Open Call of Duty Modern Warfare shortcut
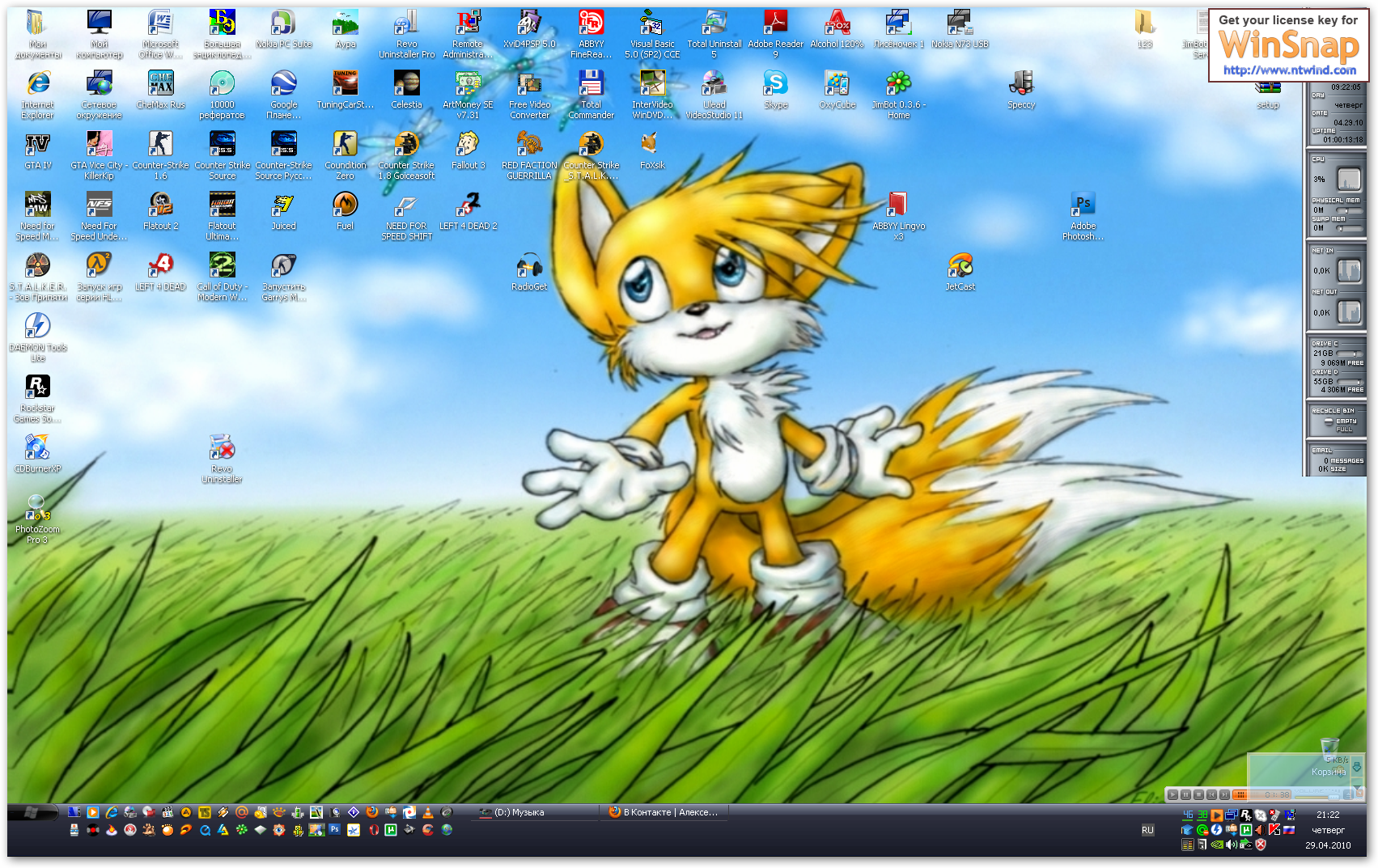 tap(223, 277)
